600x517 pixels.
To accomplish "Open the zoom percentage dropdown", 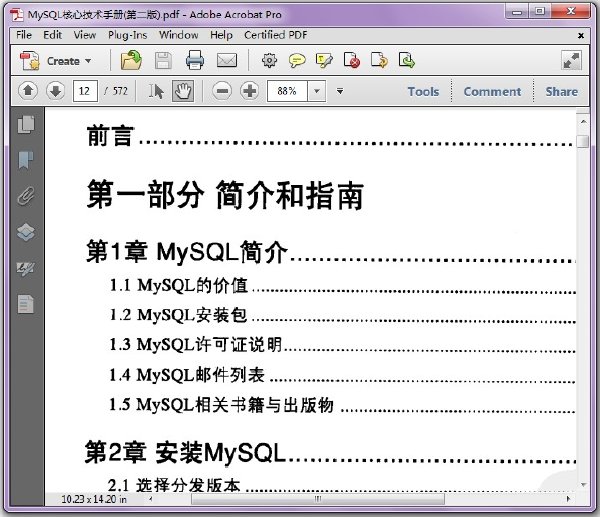I will (x=317, y=91).
